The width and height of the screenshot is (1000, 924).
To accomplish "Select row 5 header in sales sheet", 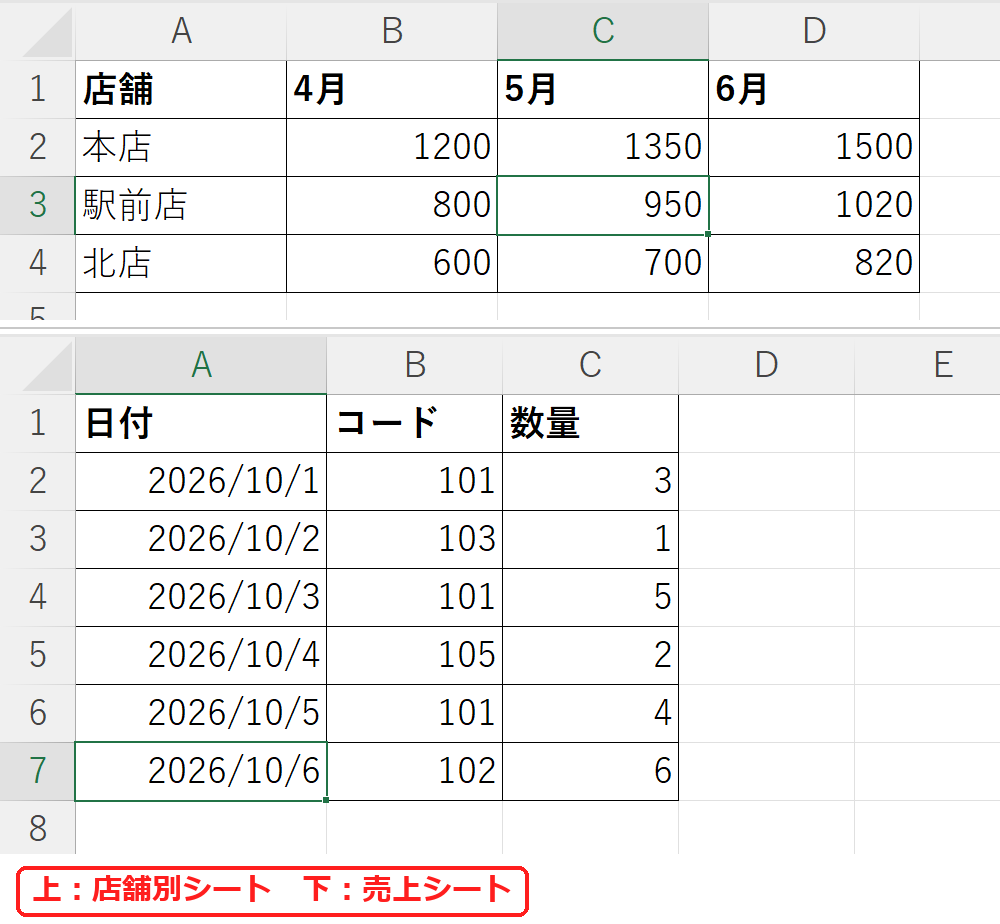I will click(38, 656).
